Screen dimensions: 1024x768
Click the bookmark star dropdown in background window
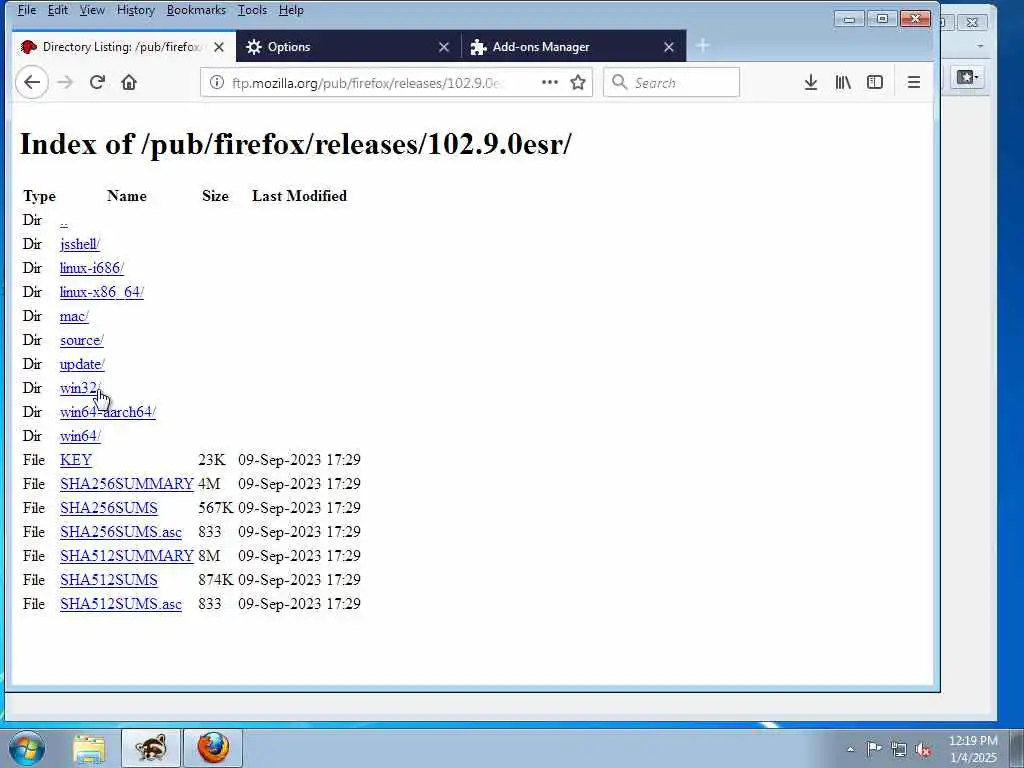[968, 77]
